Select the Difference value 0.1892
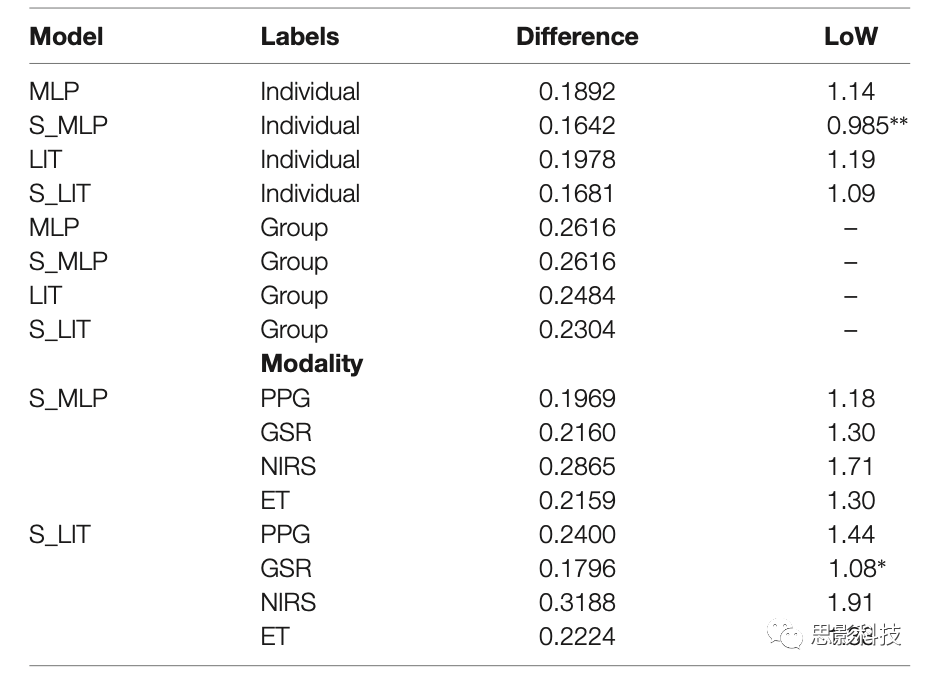The height and width of the screenshot is (676, 932). [x=577, y=92]
